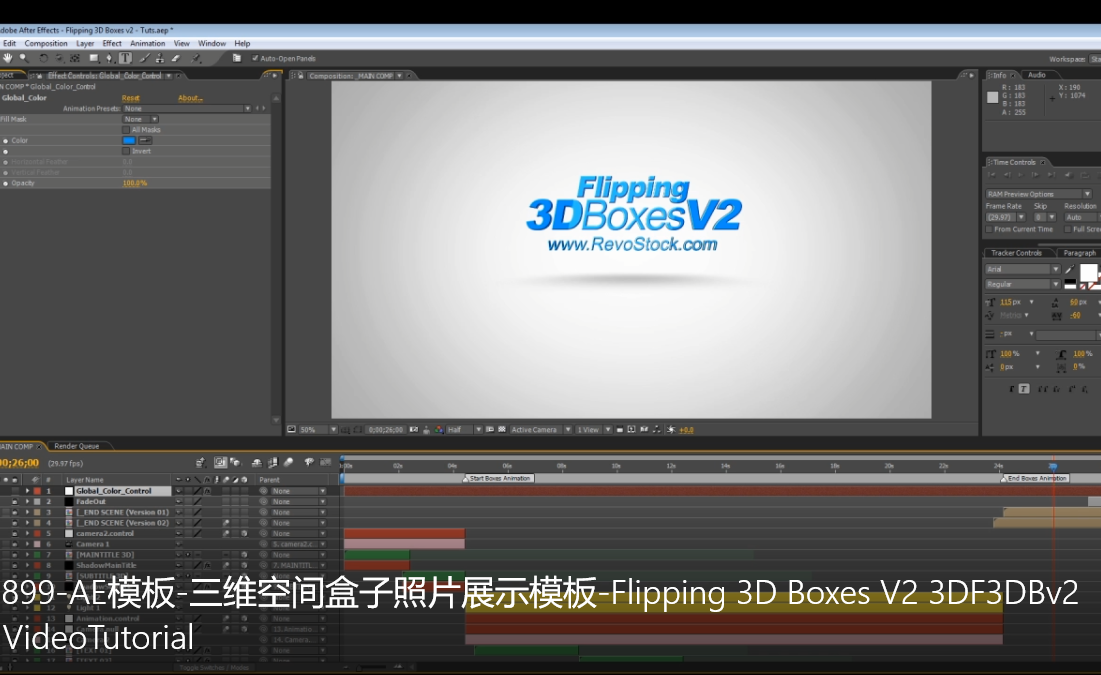Click the exposure +0.0 value

[x=686, y=430]
